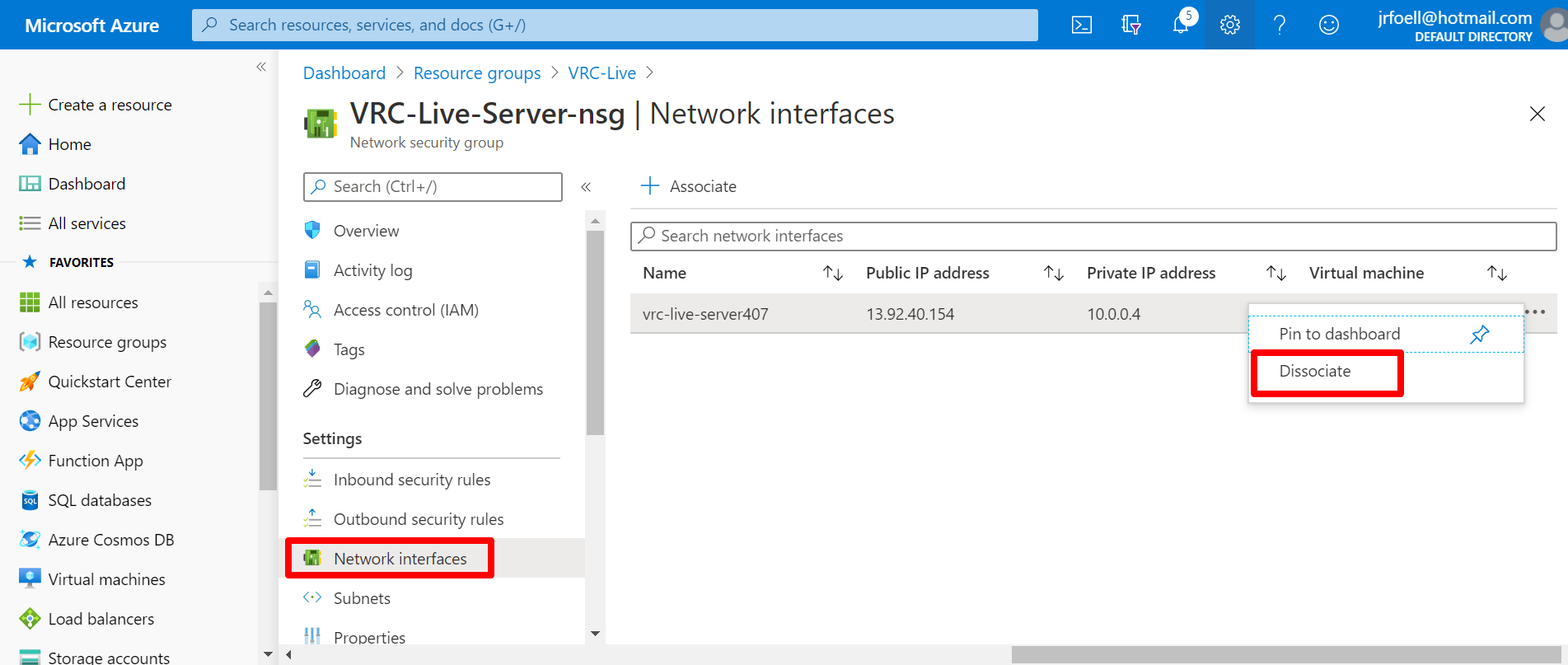Focus the Search network interfaces field
Viewport: 1568px width, 665px height.
click(1093, 236)
